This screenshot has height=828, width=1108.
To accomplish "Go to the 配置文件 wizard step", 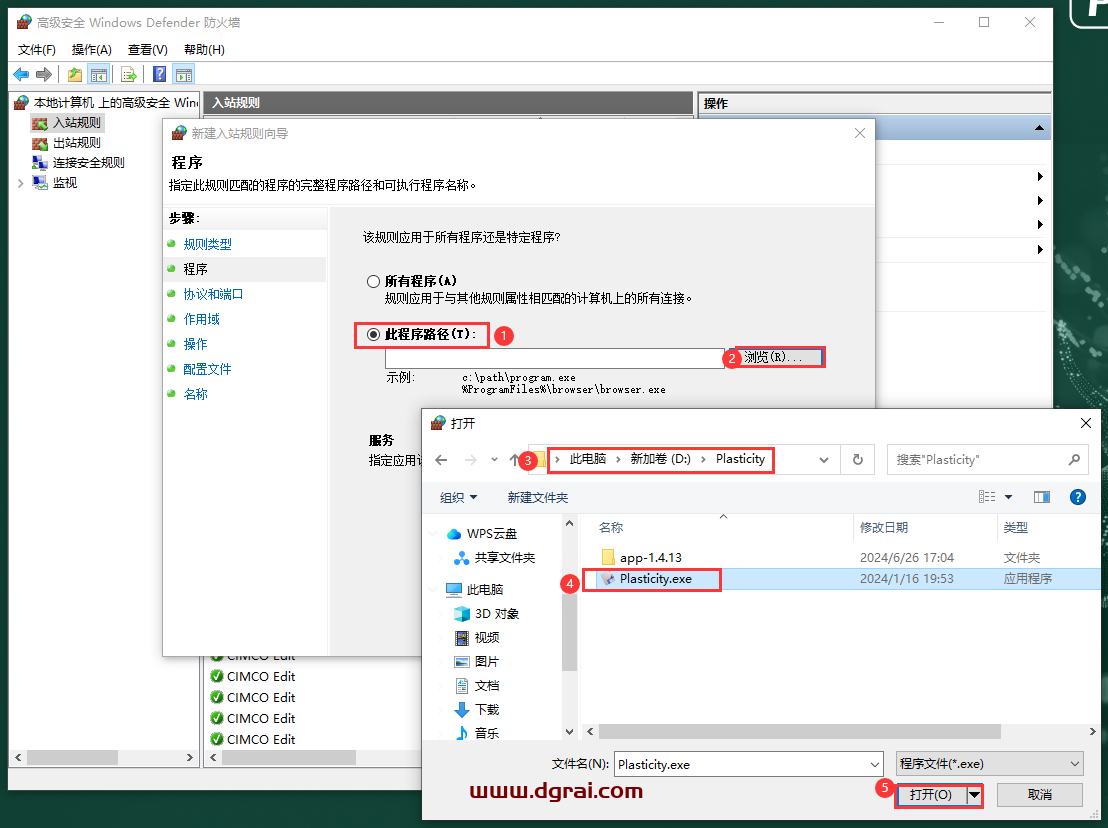I will (x=208, y=369).
